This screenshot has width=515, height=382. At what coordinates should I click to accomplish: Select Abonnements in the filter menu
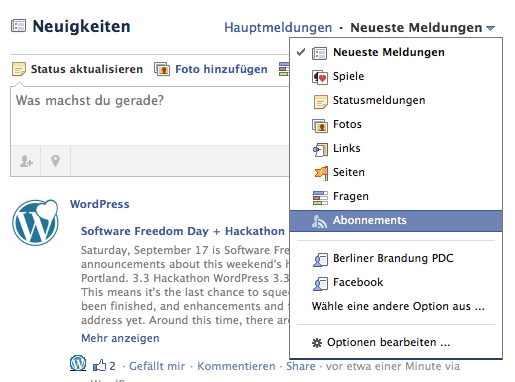396,221
